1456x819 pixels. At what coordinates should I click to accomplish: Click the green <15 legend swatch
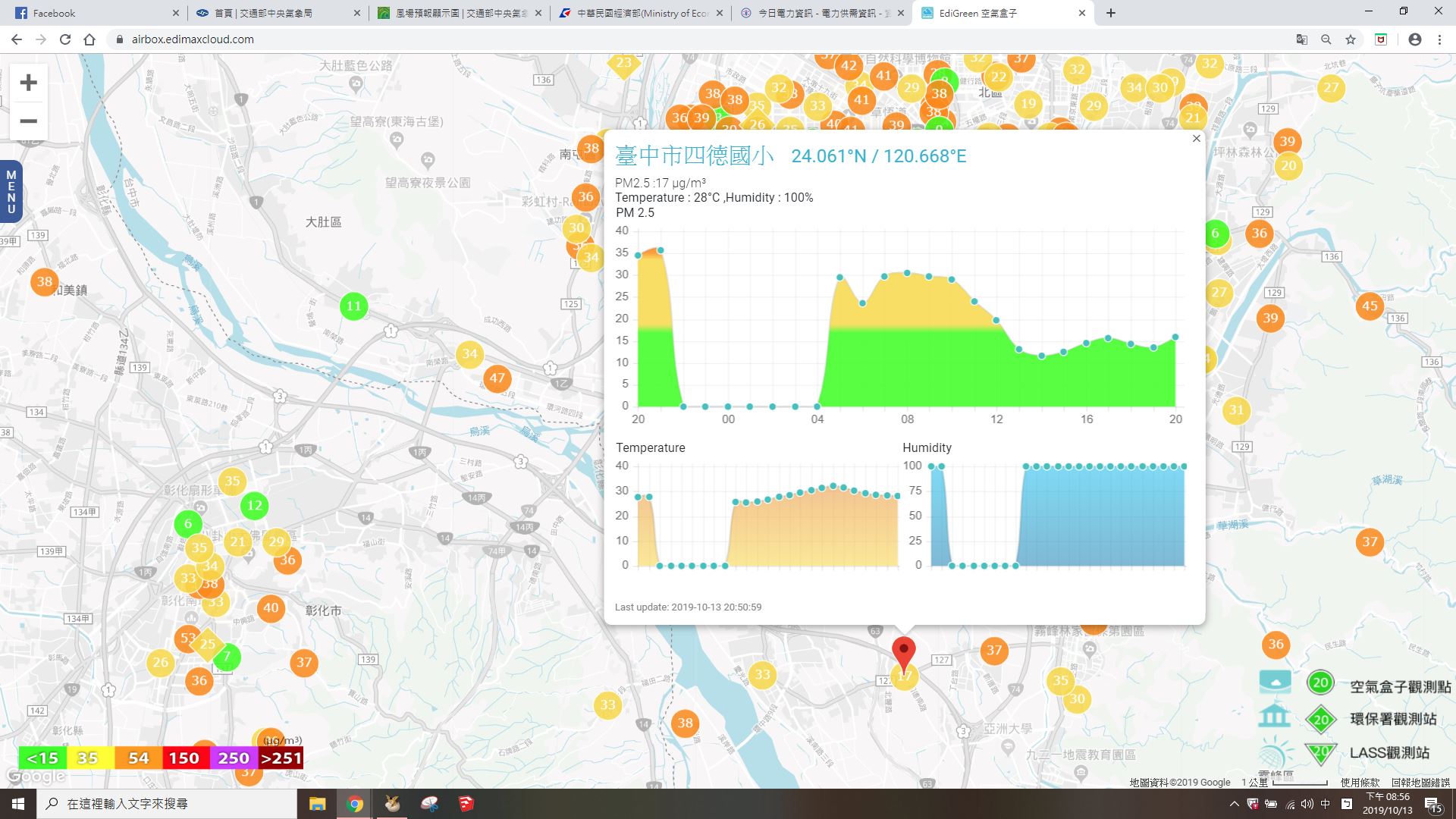click(42, 758)
